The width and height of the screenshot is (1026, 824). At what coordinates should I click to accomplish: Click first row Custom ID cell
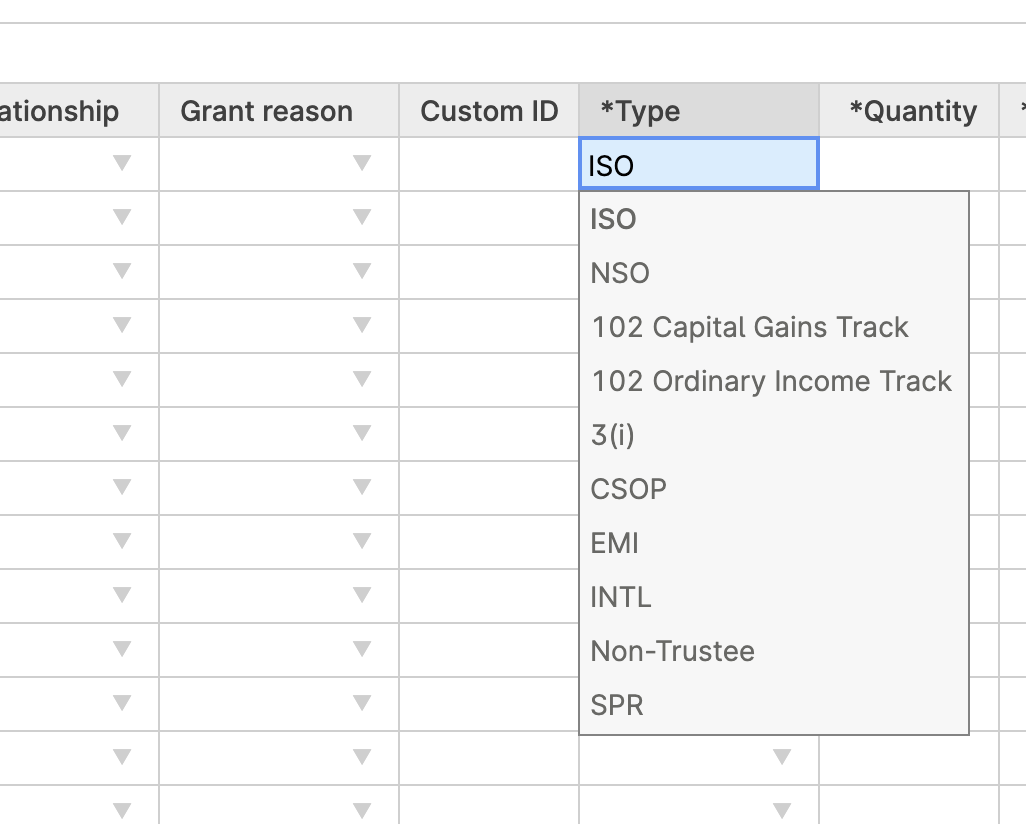coord(489,164)
